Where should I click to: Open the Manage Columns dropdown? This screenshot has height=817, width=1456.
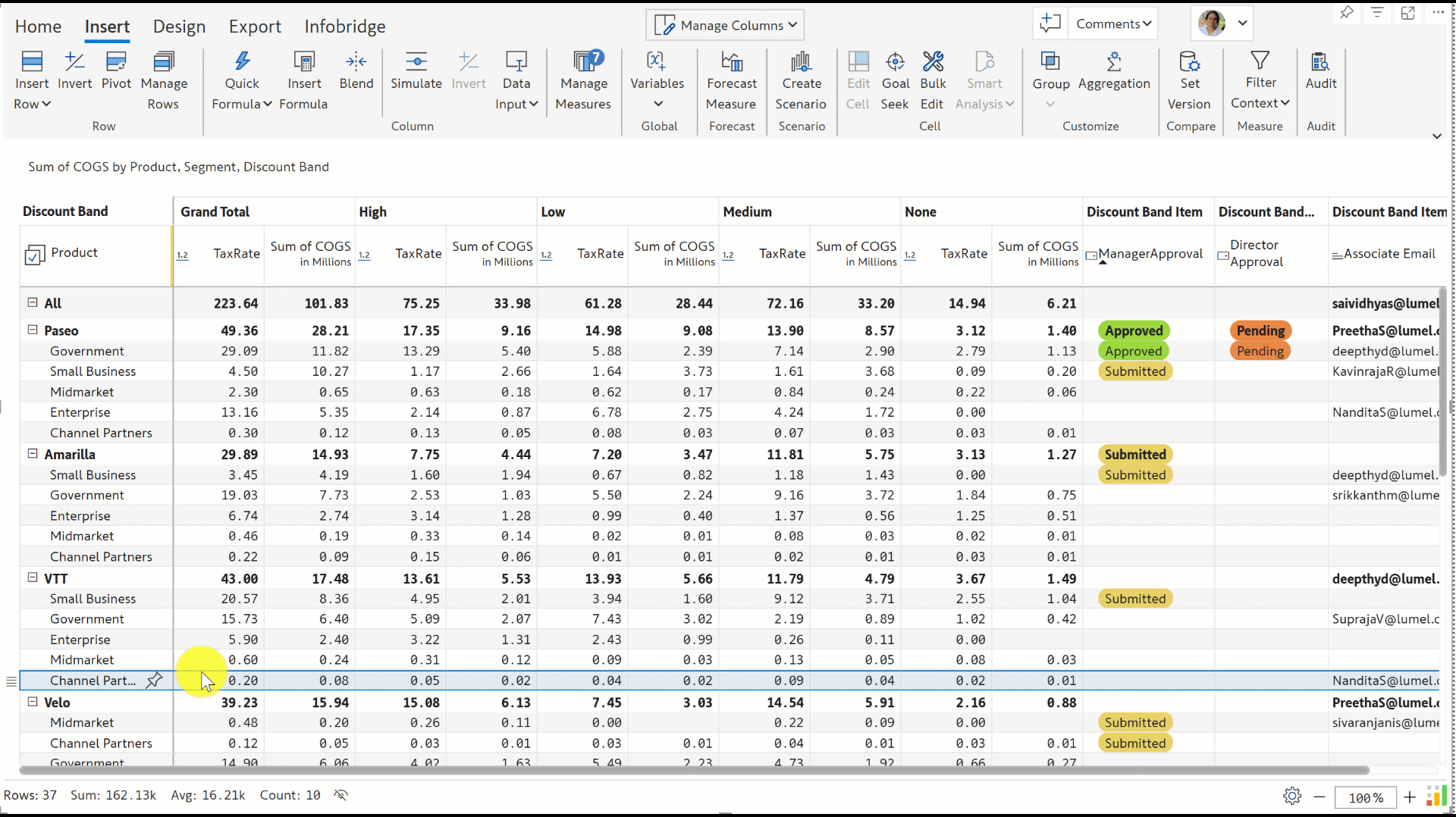[725, 25]
